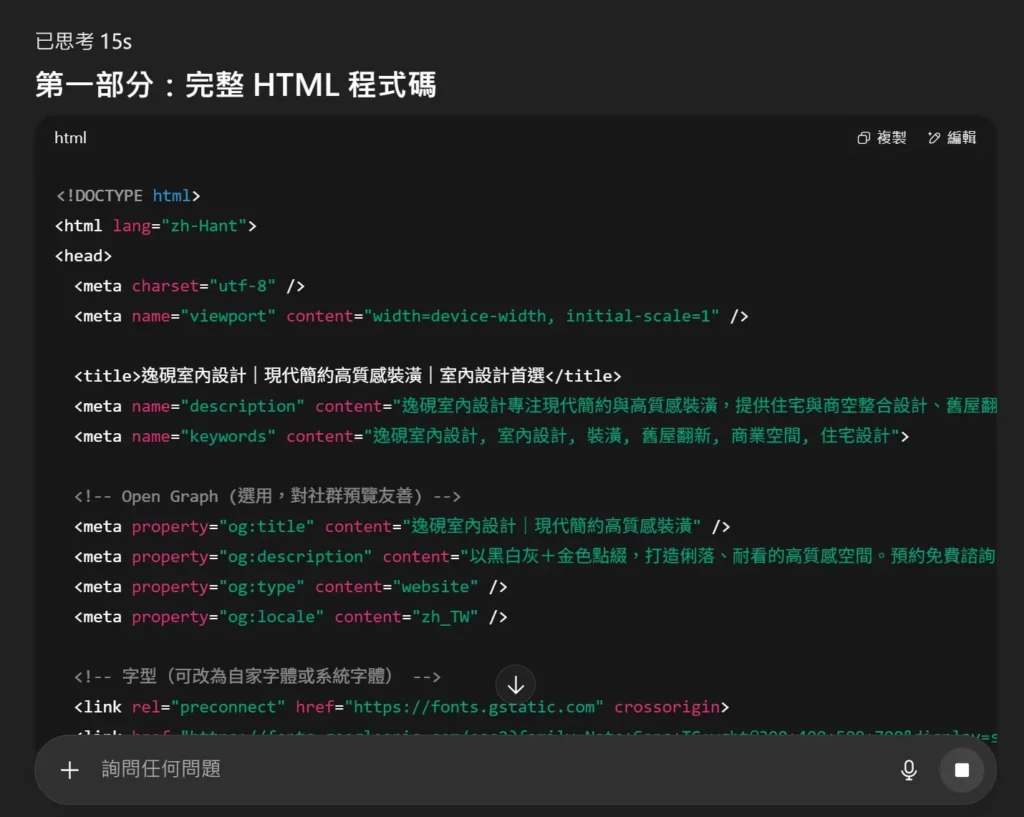Click the https://fonts.gstatic.com URL in code
The image size is (1024, 817).
[475, 707]
